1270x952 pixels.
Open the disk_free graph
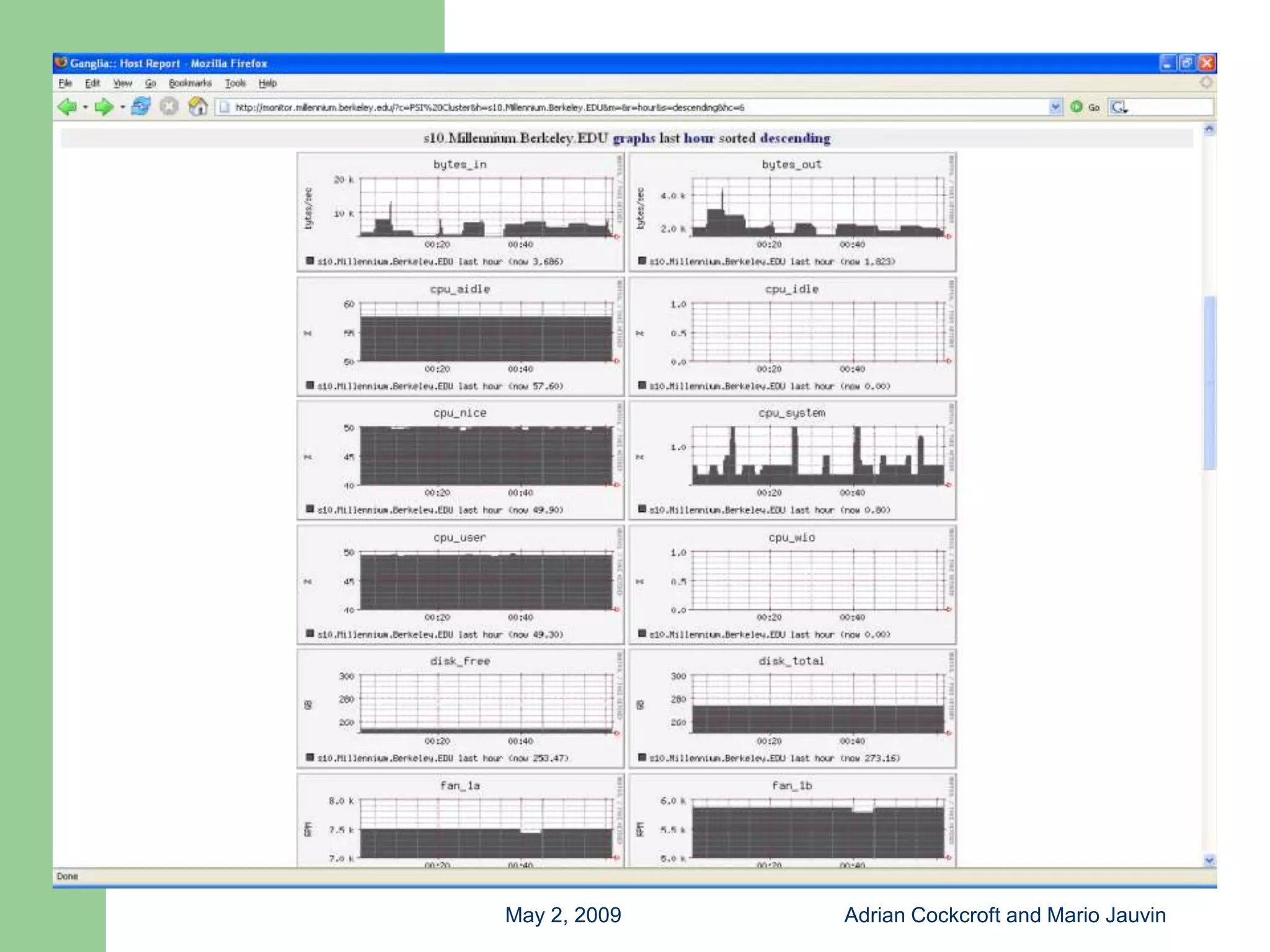click(x=460, y=709)
